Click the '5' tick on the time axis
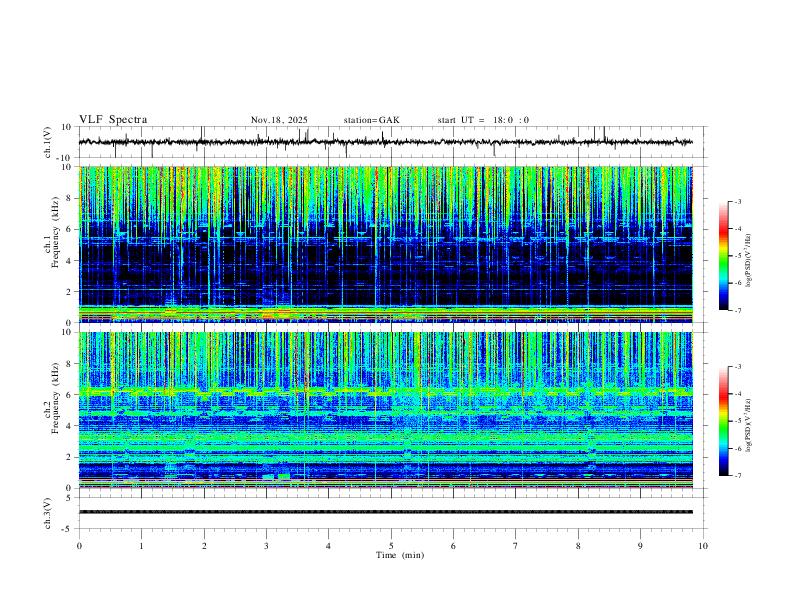Viewport: 792px width, 612px height. pyautogui.click(x=391, y=546)
